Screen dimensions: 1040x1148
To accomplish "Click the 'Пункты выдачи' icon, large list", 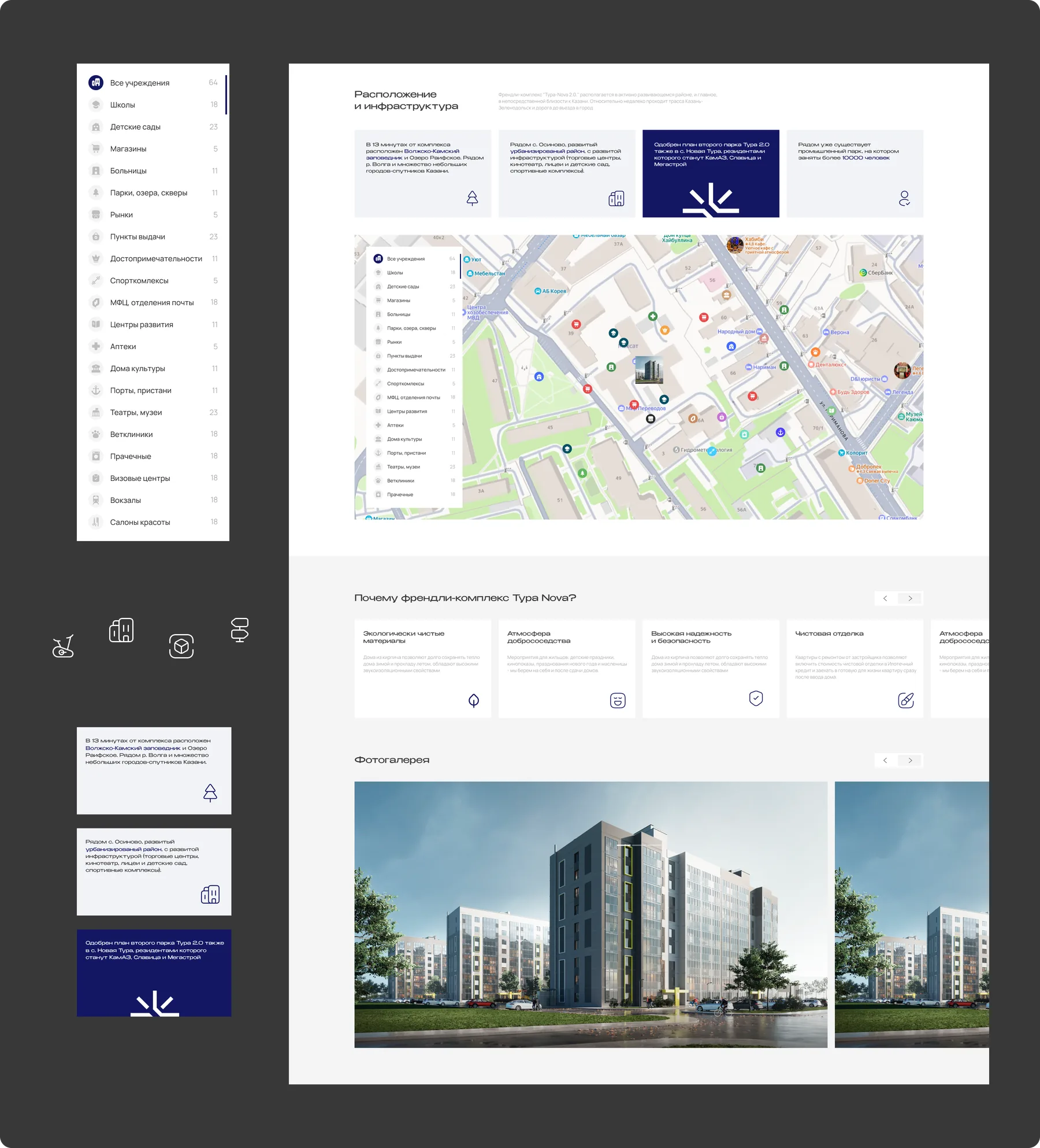I will tap(96, 236).
